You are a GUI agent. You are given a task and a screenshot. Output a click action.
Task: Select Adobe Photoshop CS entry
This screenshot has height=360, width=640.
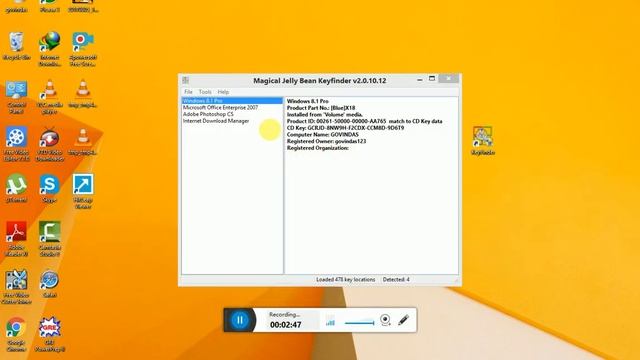[x=208, y=114]
